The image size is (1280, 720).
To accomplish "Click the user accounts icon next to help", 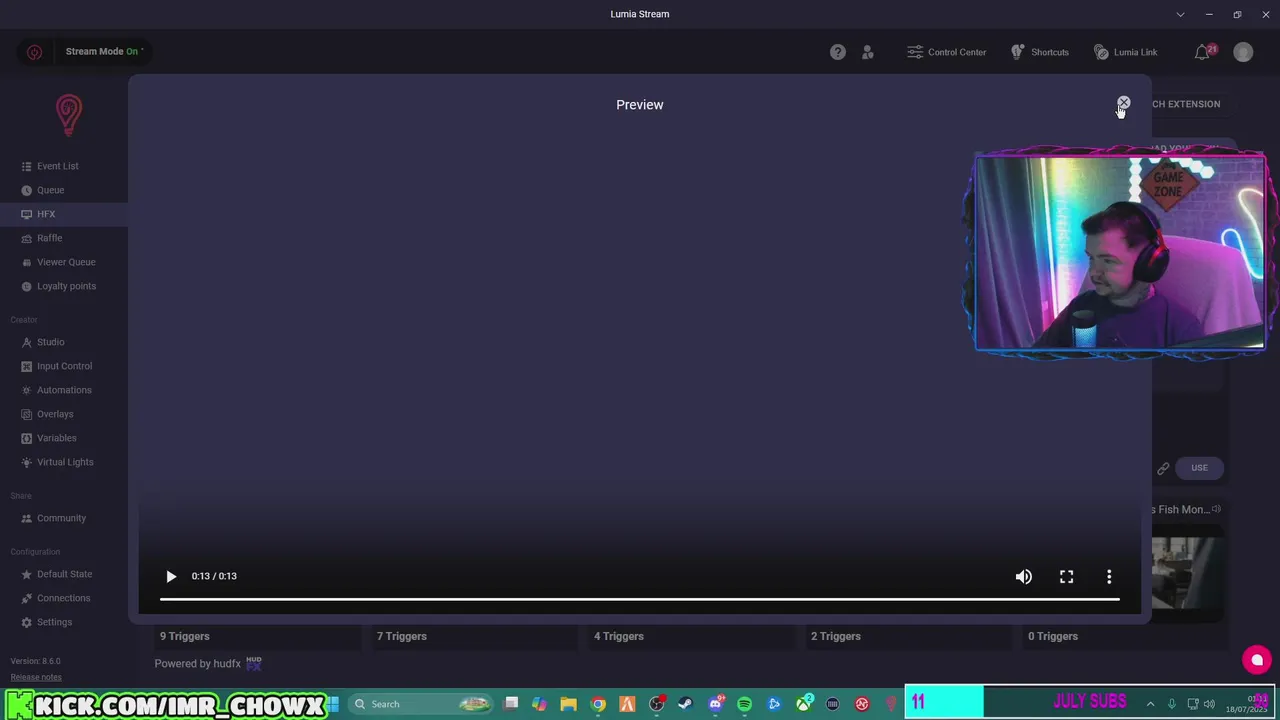I will 868,52.
